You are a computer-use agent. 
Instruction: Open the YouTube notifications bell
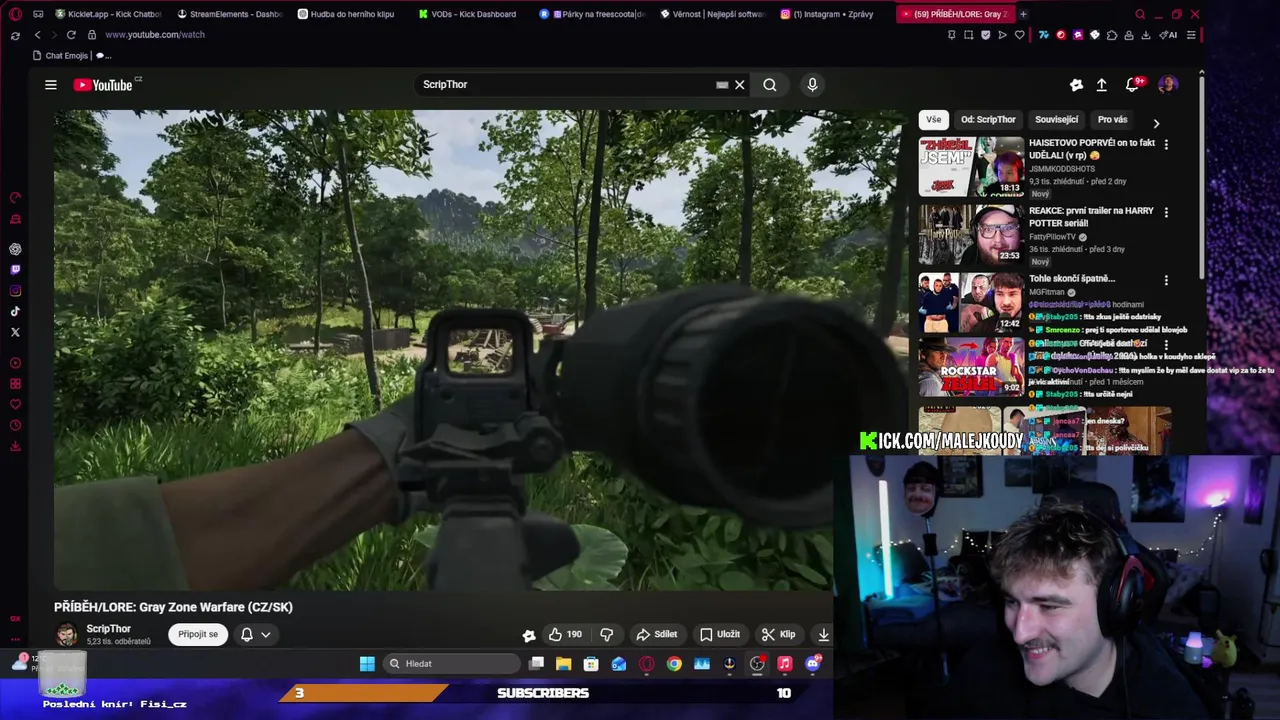1132,85
